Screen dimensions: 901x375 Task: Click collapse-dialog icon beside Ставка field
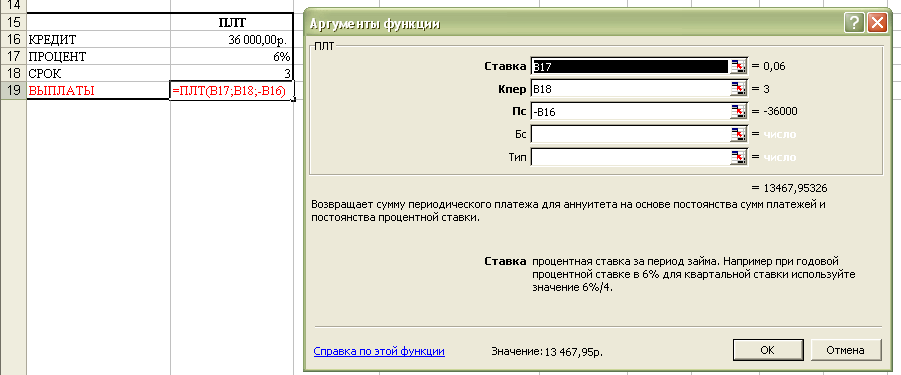(738, 66)
